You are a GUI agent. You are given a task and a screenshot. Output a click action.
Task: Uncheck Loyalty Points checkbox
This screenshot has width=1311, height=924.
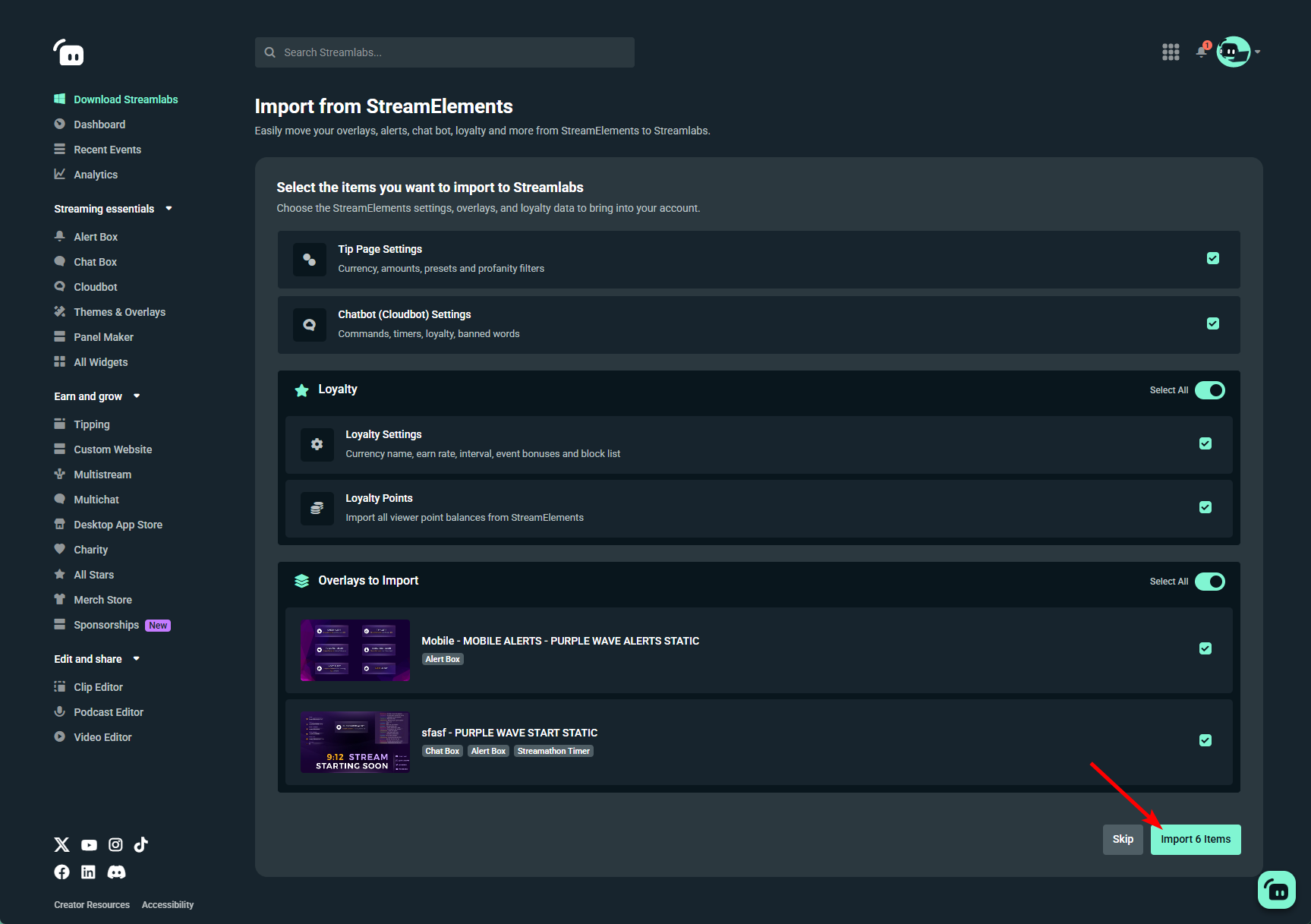(x=1205, y=507)
